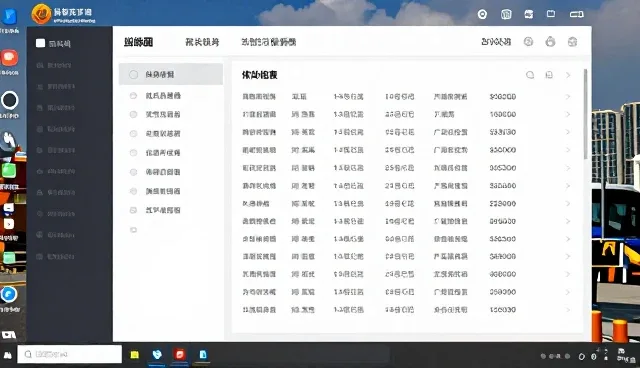
Task: Click the magnifier icon in taskbar search box
Action: point(28,354)
